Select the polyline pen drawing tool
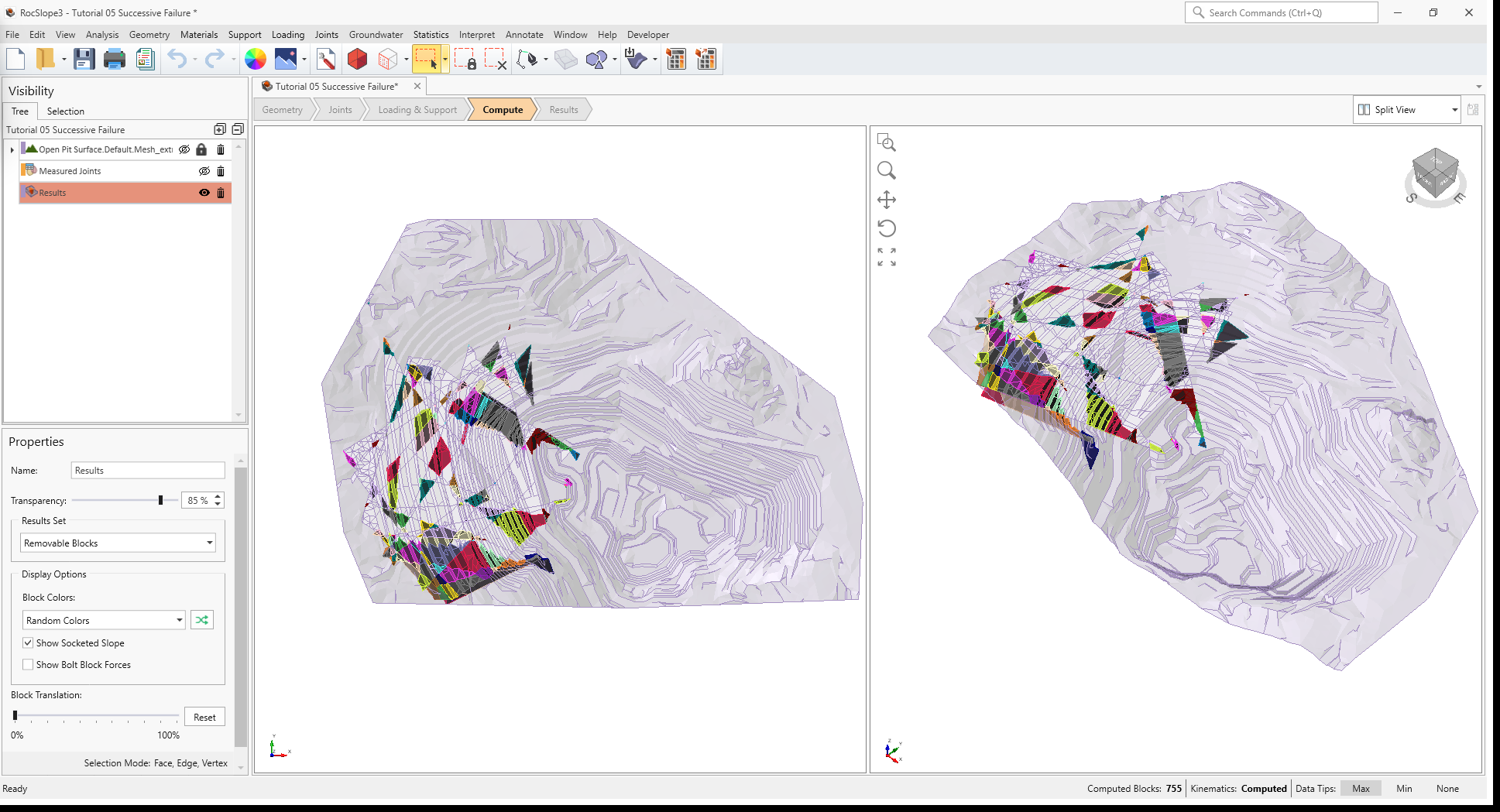 527,59
